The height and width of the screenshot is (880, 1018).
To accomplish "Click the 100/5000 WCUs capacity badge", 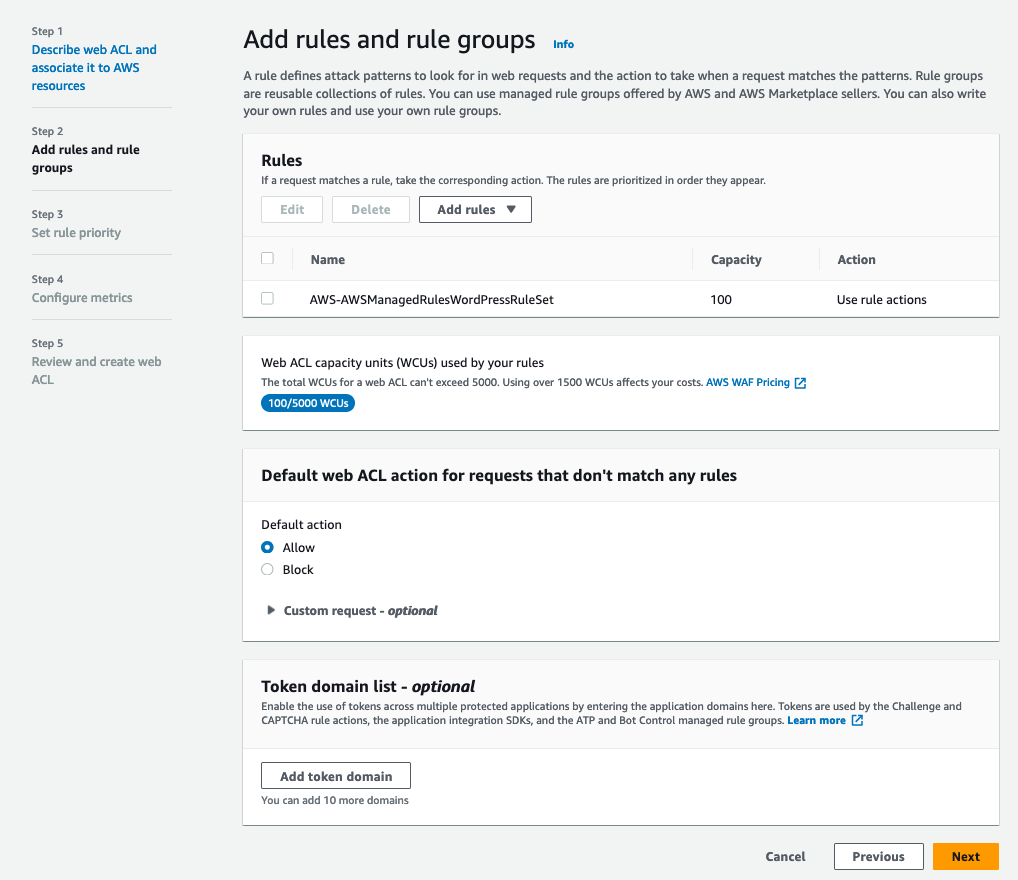I will (308, 403).
